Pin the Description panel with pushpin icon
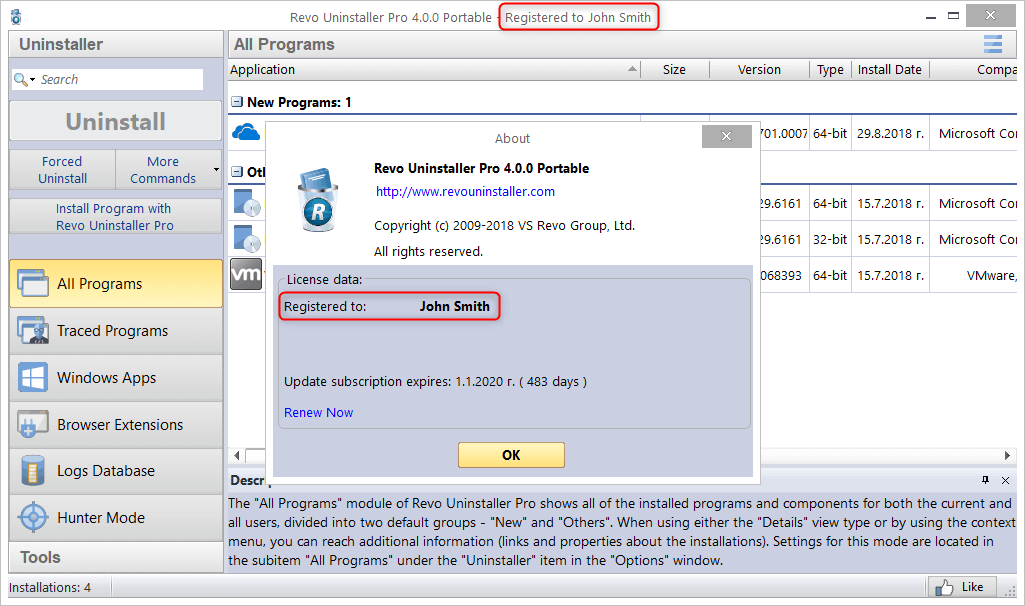 pyautogui.click(x=985, y=480)
